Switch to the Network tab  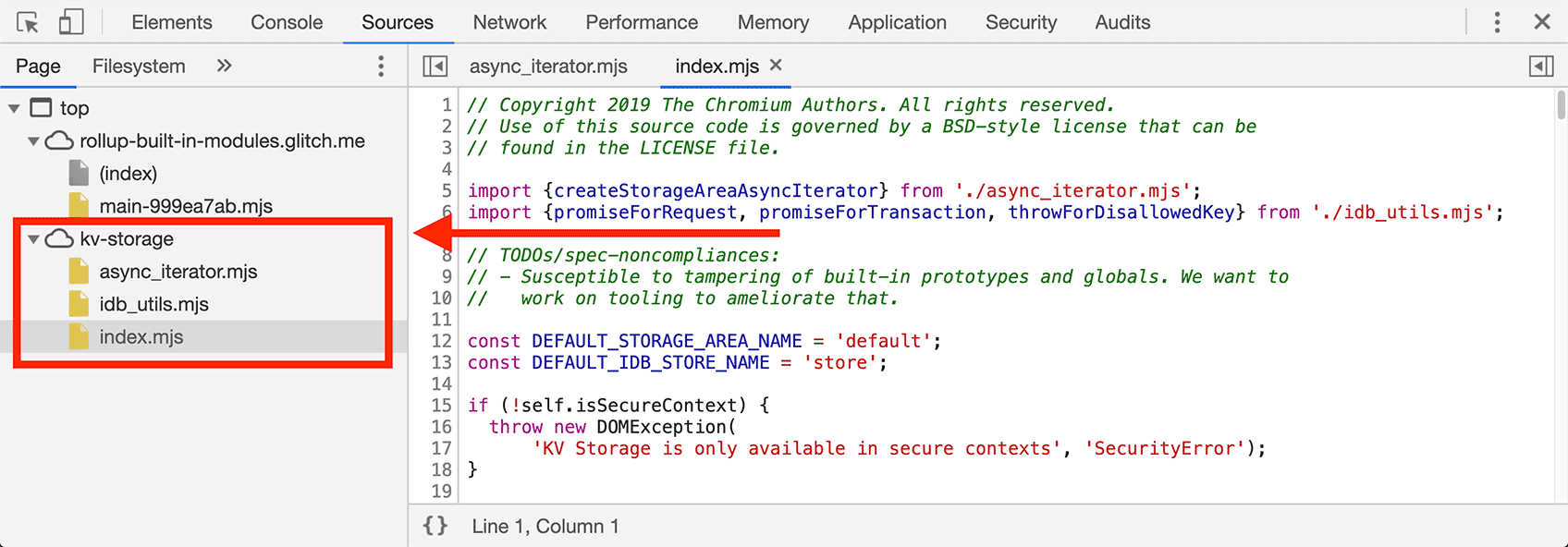[509, 22]
